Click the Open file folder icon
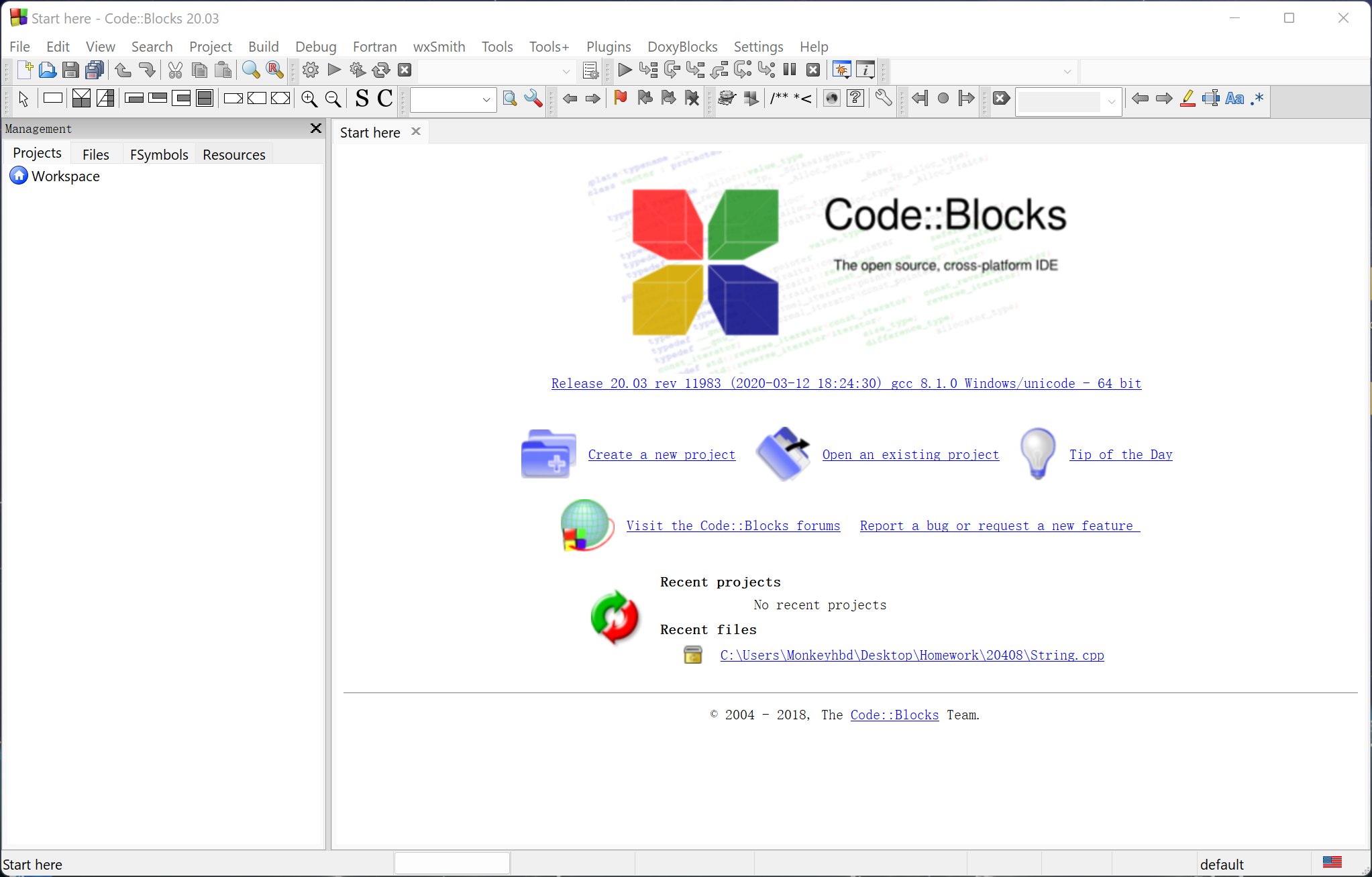1372x877 pixels. [48, 70]
